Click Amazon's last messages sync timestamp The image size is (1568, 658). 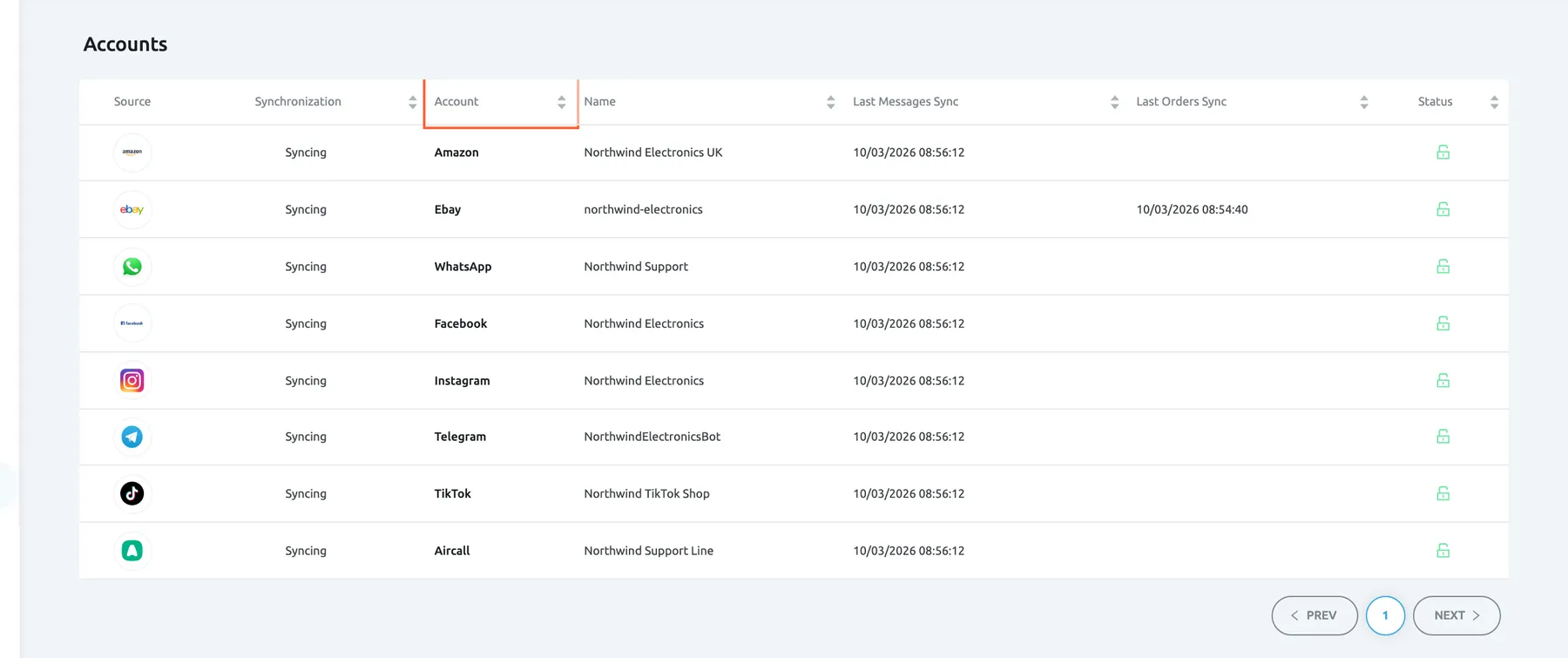pos(909,153)
